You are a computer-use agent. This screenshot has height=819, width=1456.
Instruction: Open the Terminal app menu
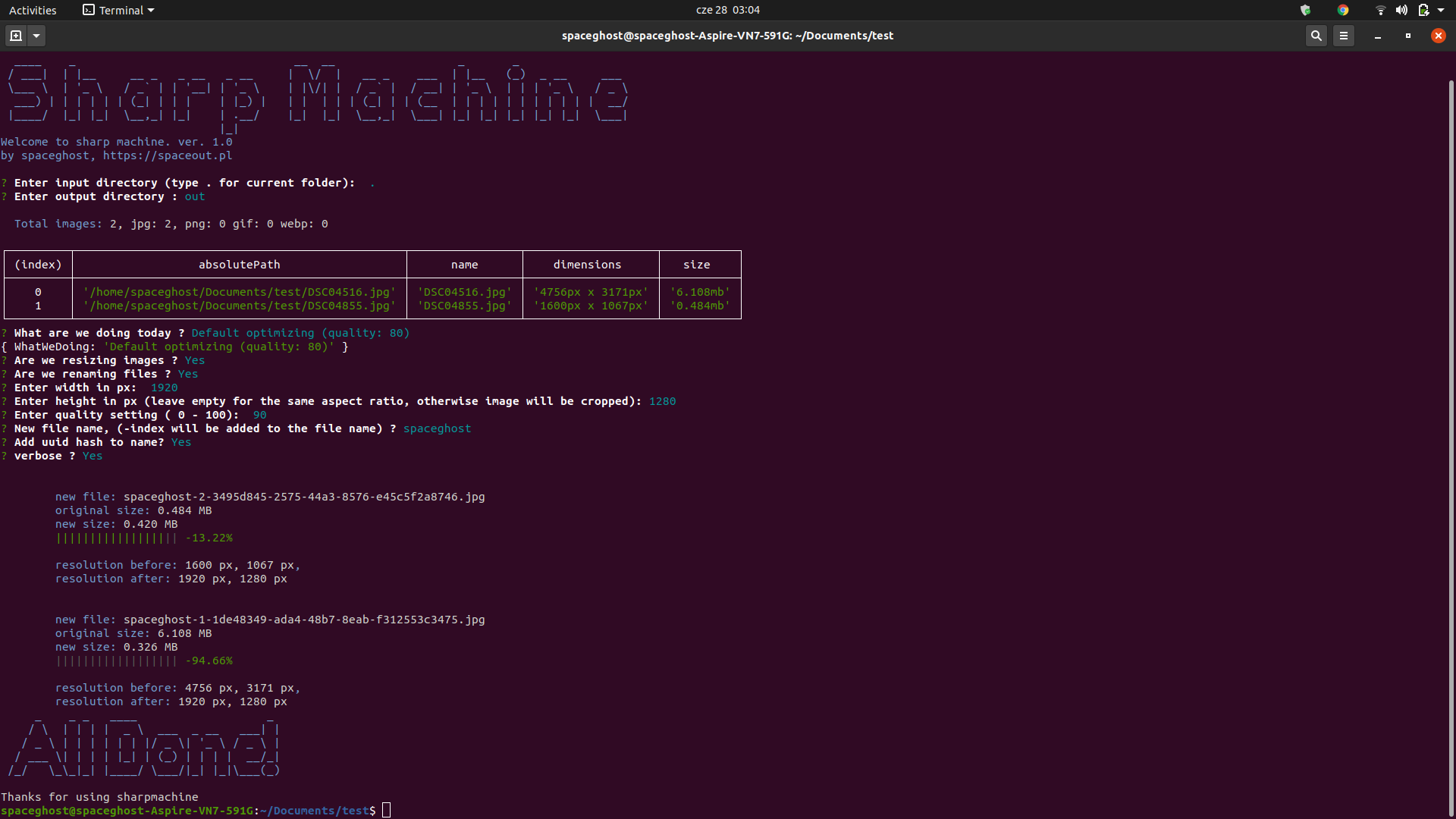119,10
